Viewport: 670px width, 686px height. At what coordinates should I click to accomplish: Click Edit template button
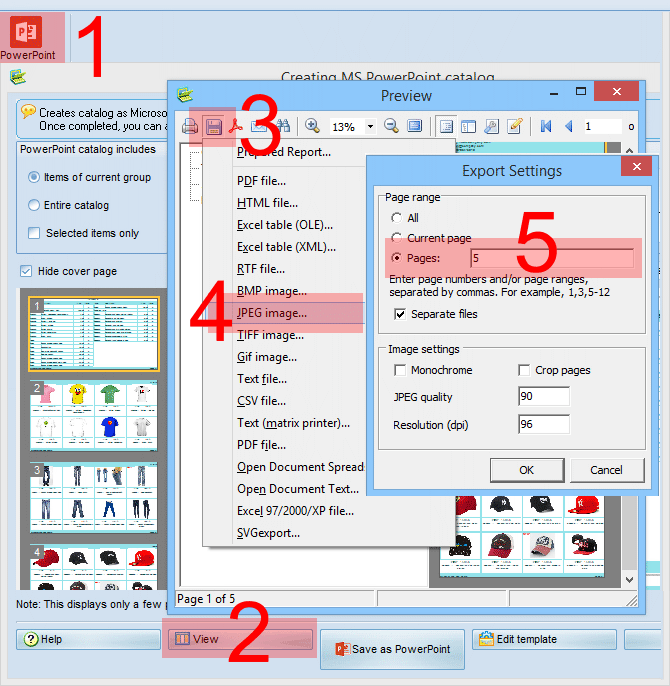[x=544, y=639]
